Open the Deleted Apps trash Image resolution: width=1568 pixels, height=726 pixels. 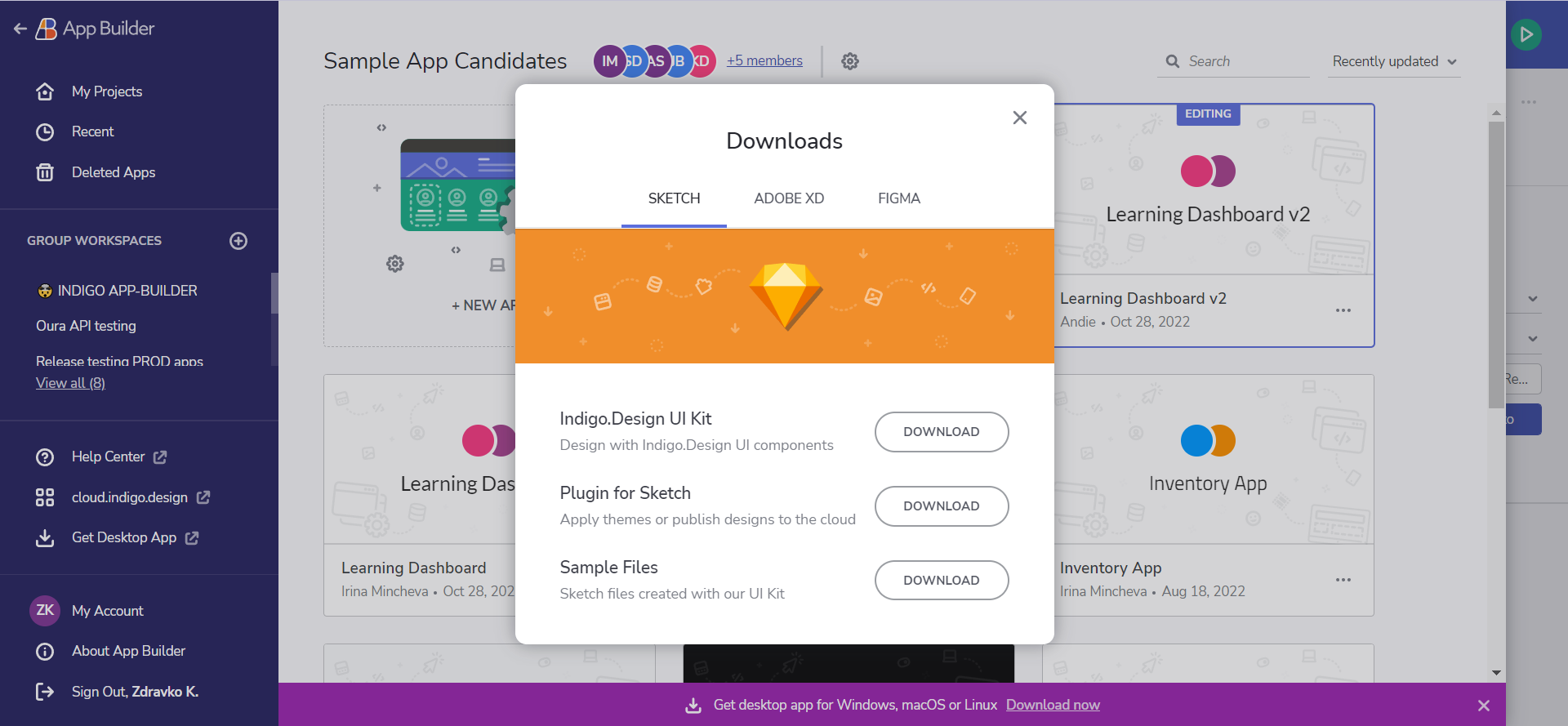[113, 172]
